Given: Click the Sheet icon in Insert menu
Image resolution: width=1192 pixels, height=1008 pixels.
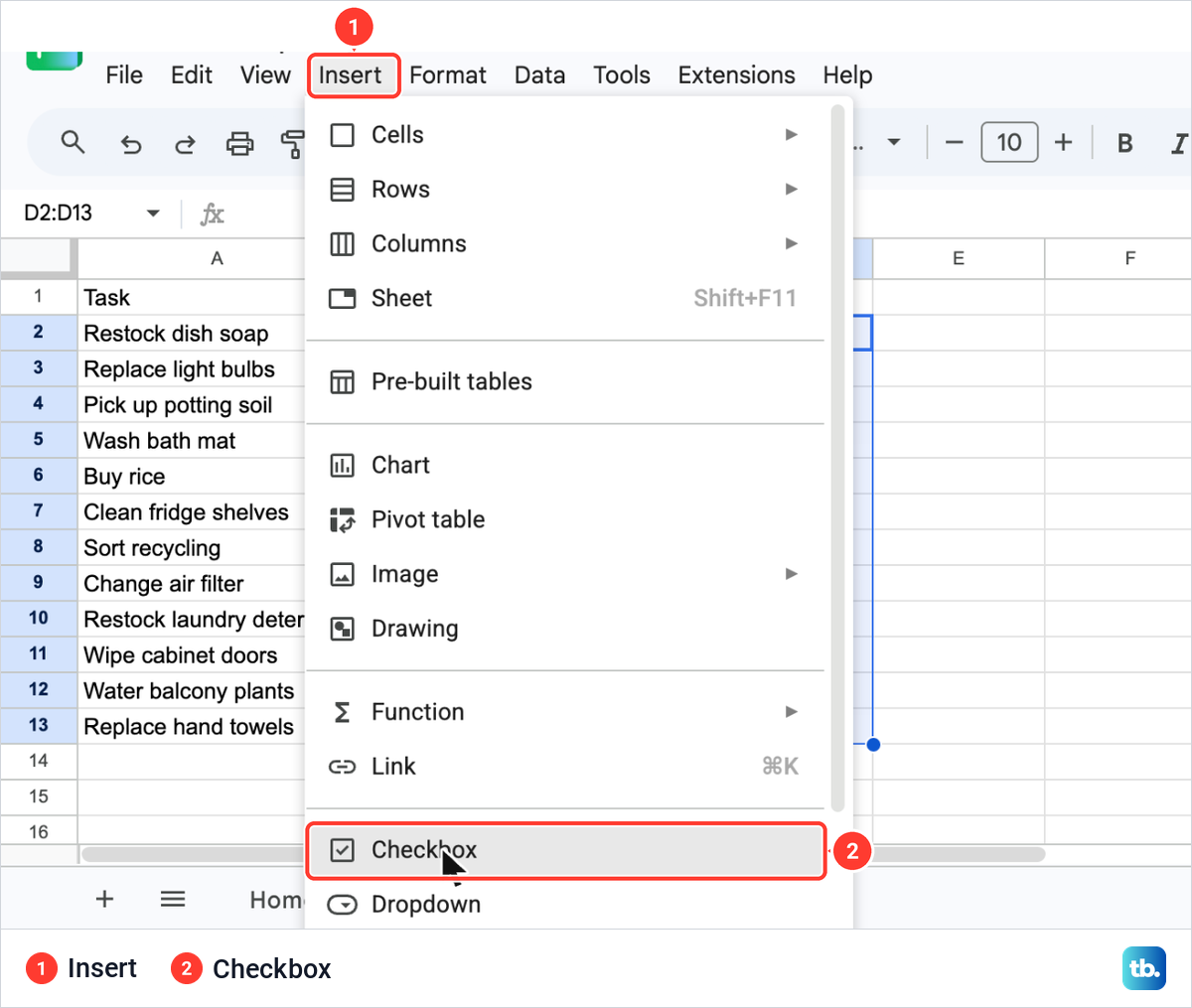Looking at the screenshot, I should [342, 298].
